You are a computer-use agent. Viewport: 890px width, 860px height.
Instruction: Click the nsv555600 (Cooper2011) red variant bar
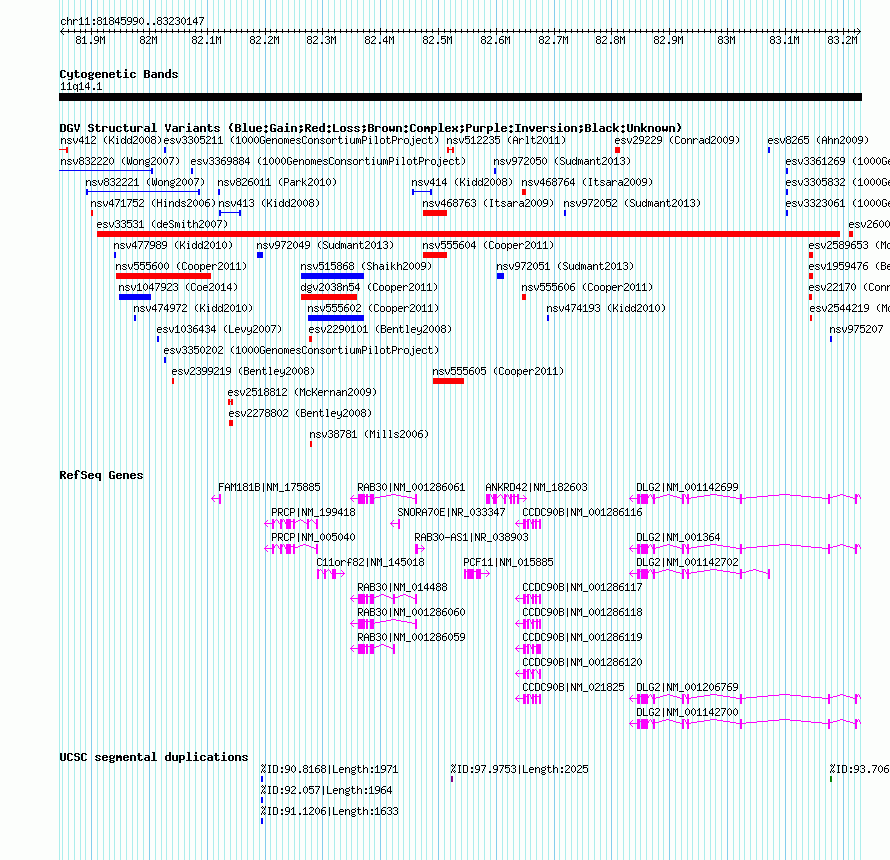(x=163, y=276)
